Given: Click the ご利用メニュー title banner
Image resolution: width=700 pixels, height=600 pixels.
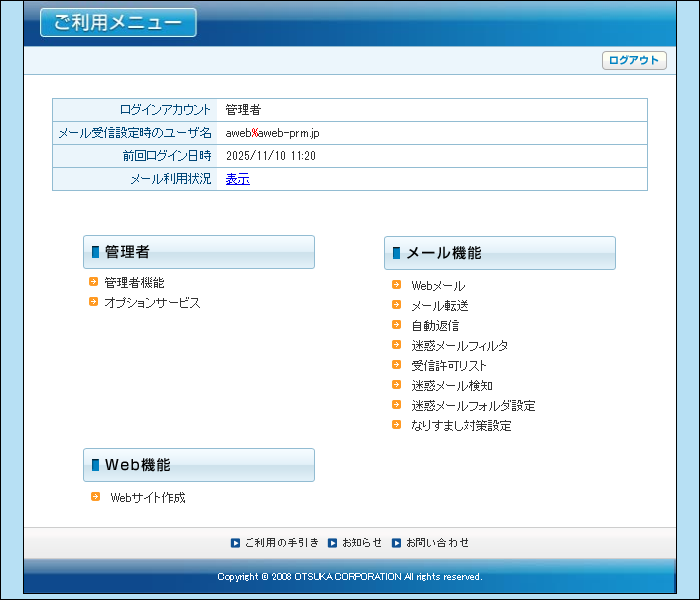Looking at the screenshot, I should click(x=118, y=22).
